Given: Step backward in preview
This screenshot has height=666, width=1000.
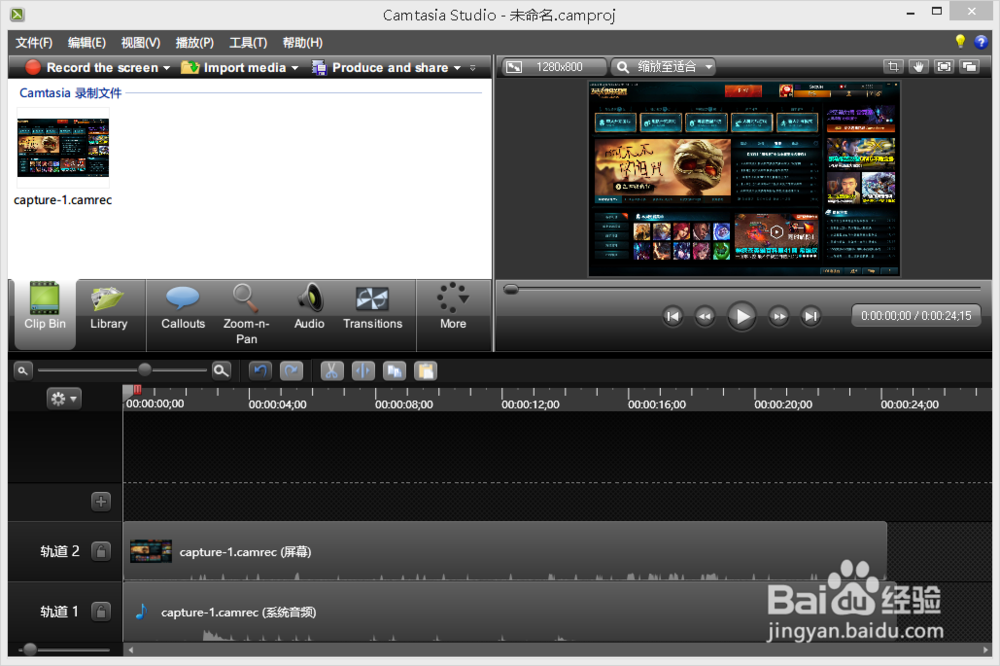Looking at the screenshot, I should (x=705, y=316).
